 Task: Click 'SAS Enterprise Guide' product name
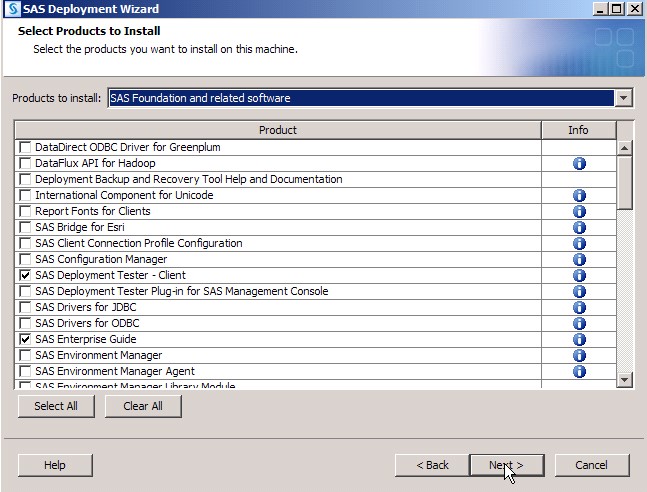click(x=86, y=339)
